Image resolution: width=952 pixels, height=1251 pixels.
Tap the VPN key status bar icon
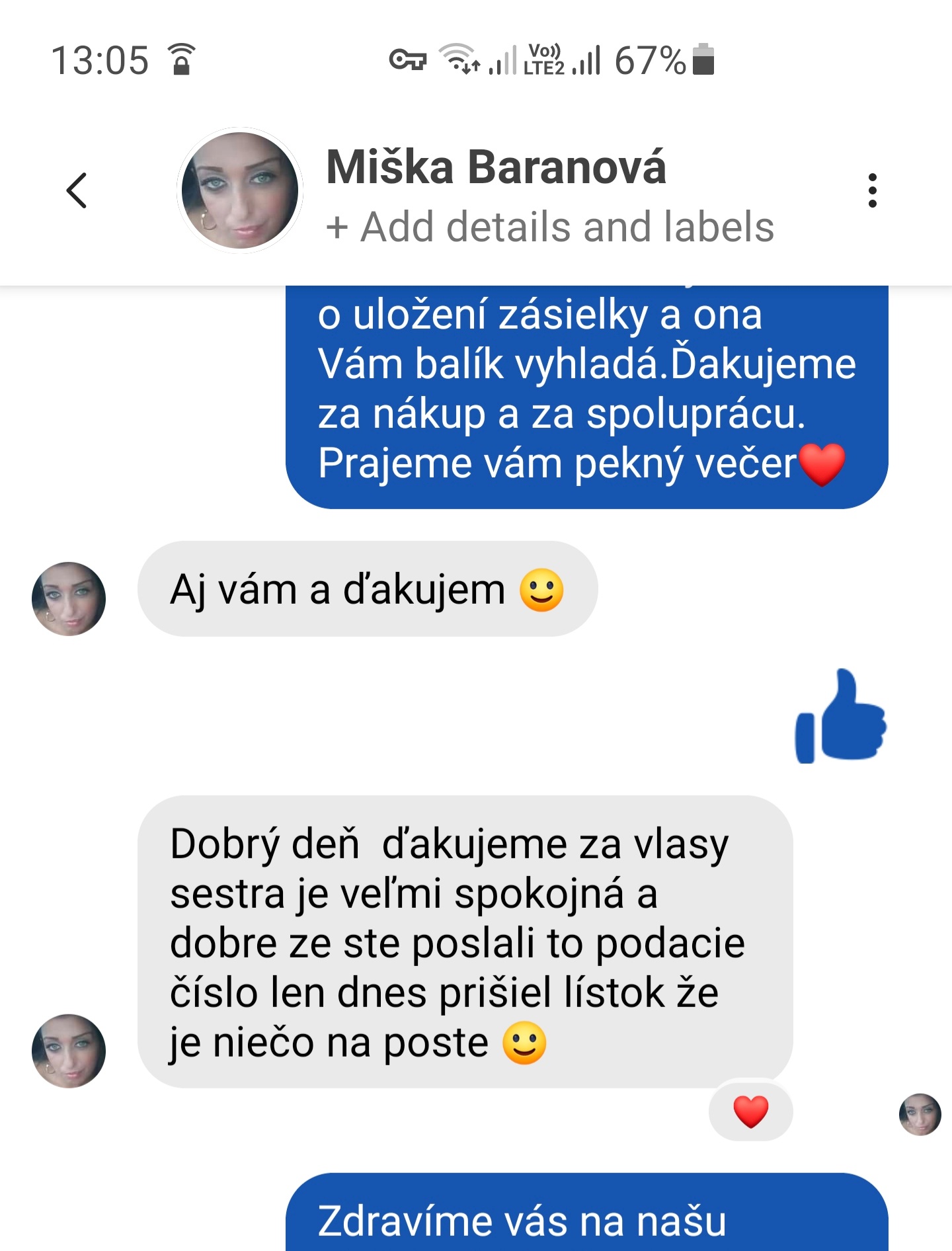(x=407, y=60)
